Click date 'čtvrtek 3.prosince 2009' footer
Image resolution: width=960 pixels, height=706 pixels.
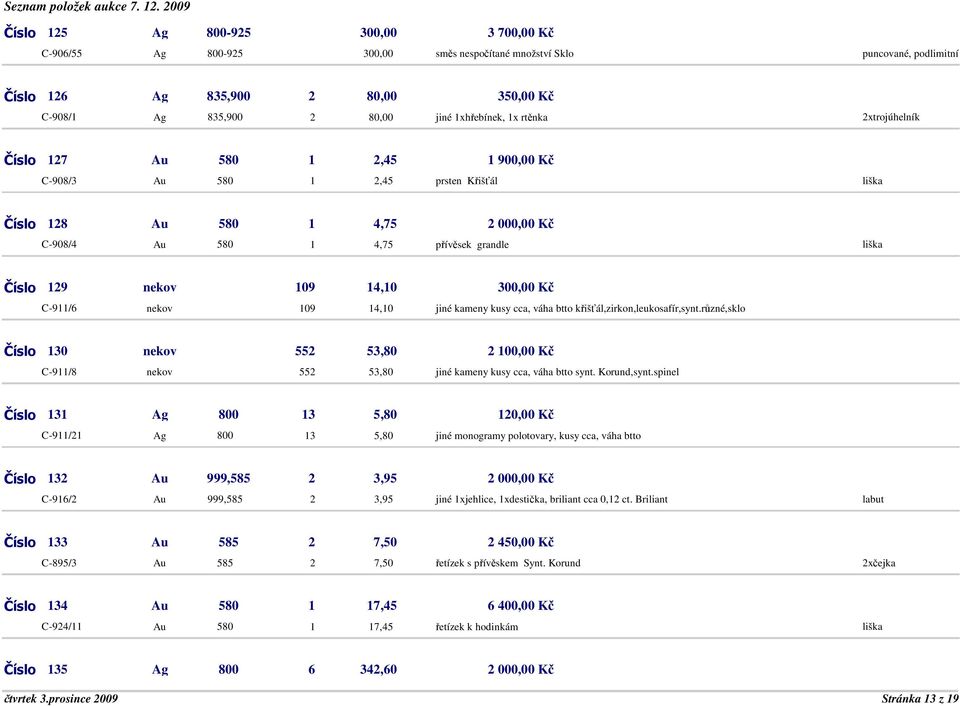click(x=61, y=698)
